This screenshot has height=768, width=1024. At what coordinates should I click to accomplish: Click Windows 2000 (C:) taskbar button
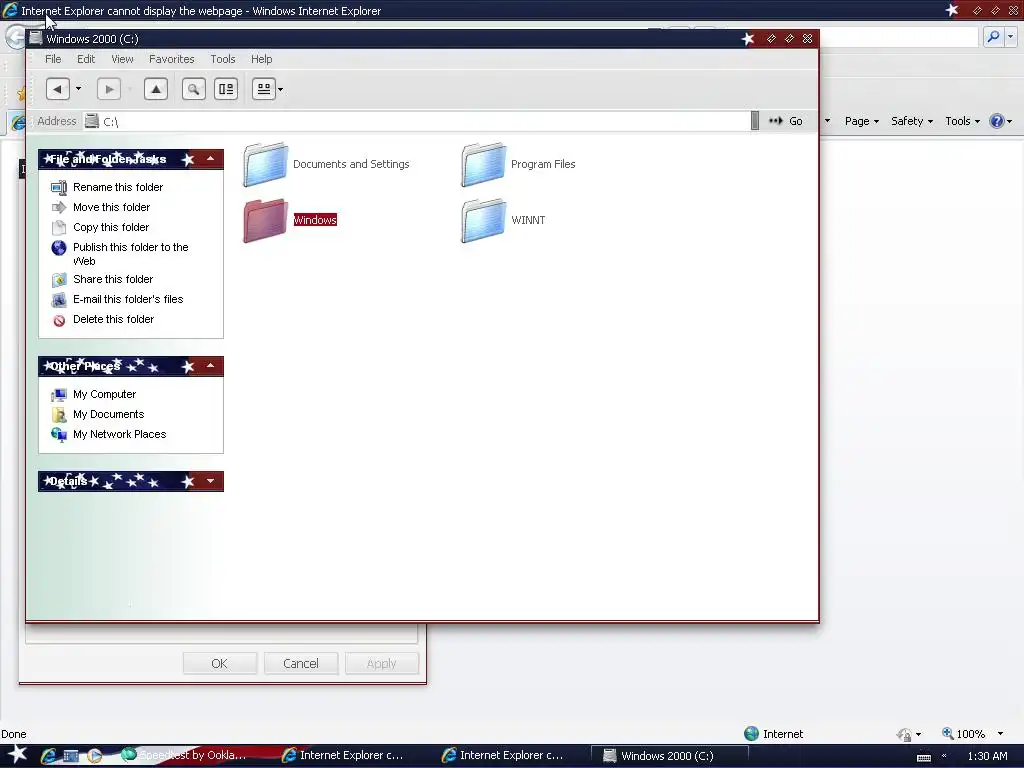[669, 756]
